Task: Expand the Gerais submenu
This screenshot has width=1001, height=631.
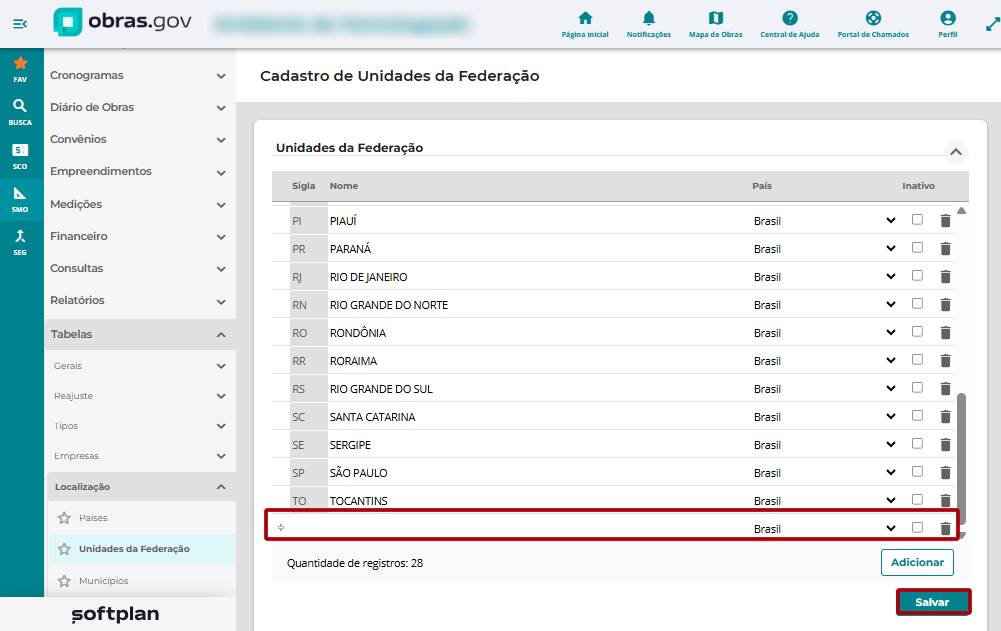Action: [221, 367]
